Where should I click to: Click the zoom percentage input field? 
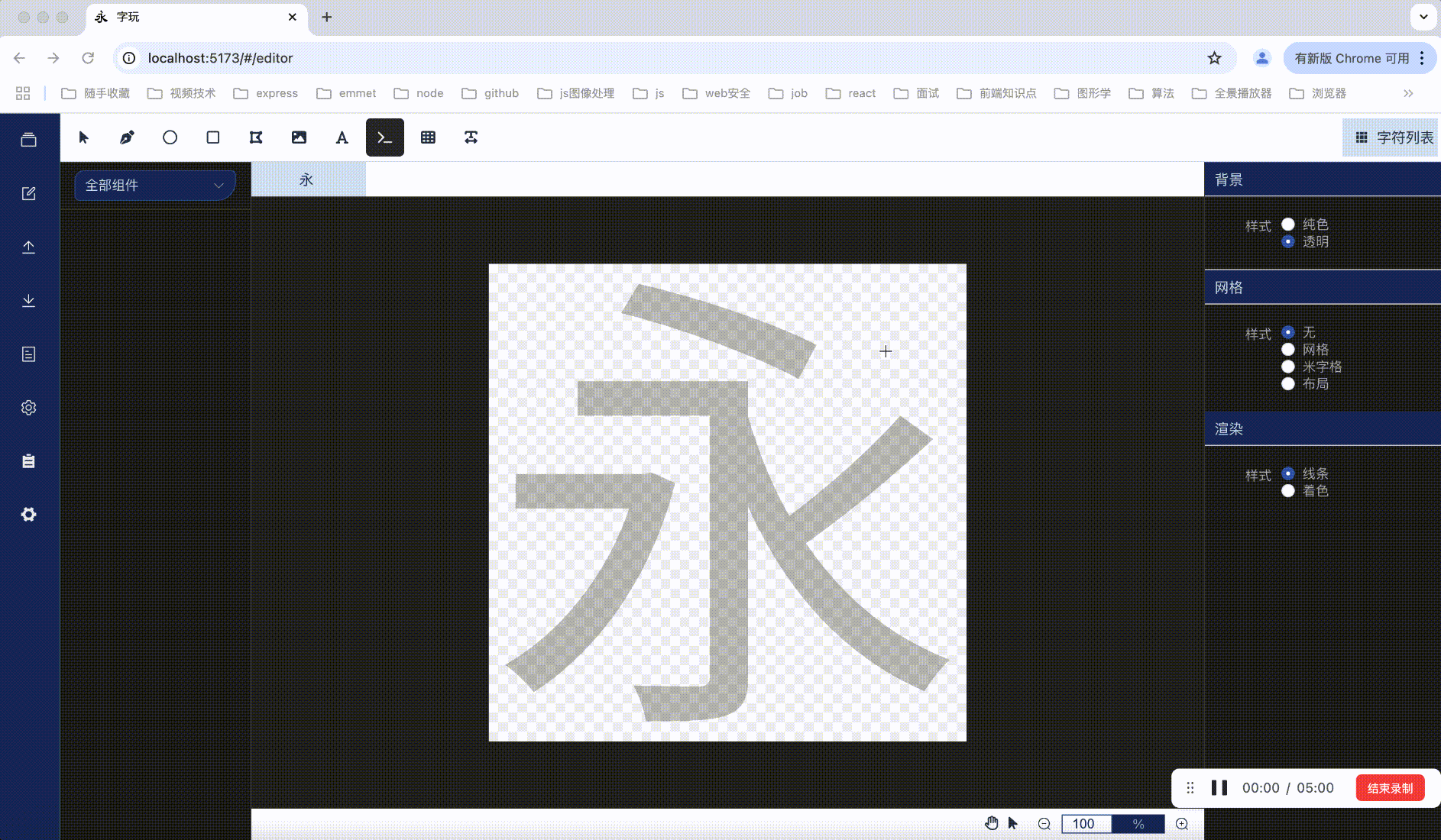click(1086, 824)
